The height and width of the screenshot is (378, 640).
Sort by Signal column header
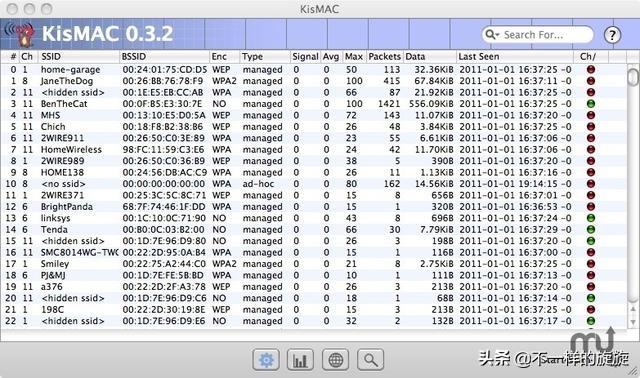[x=305, y=56]
